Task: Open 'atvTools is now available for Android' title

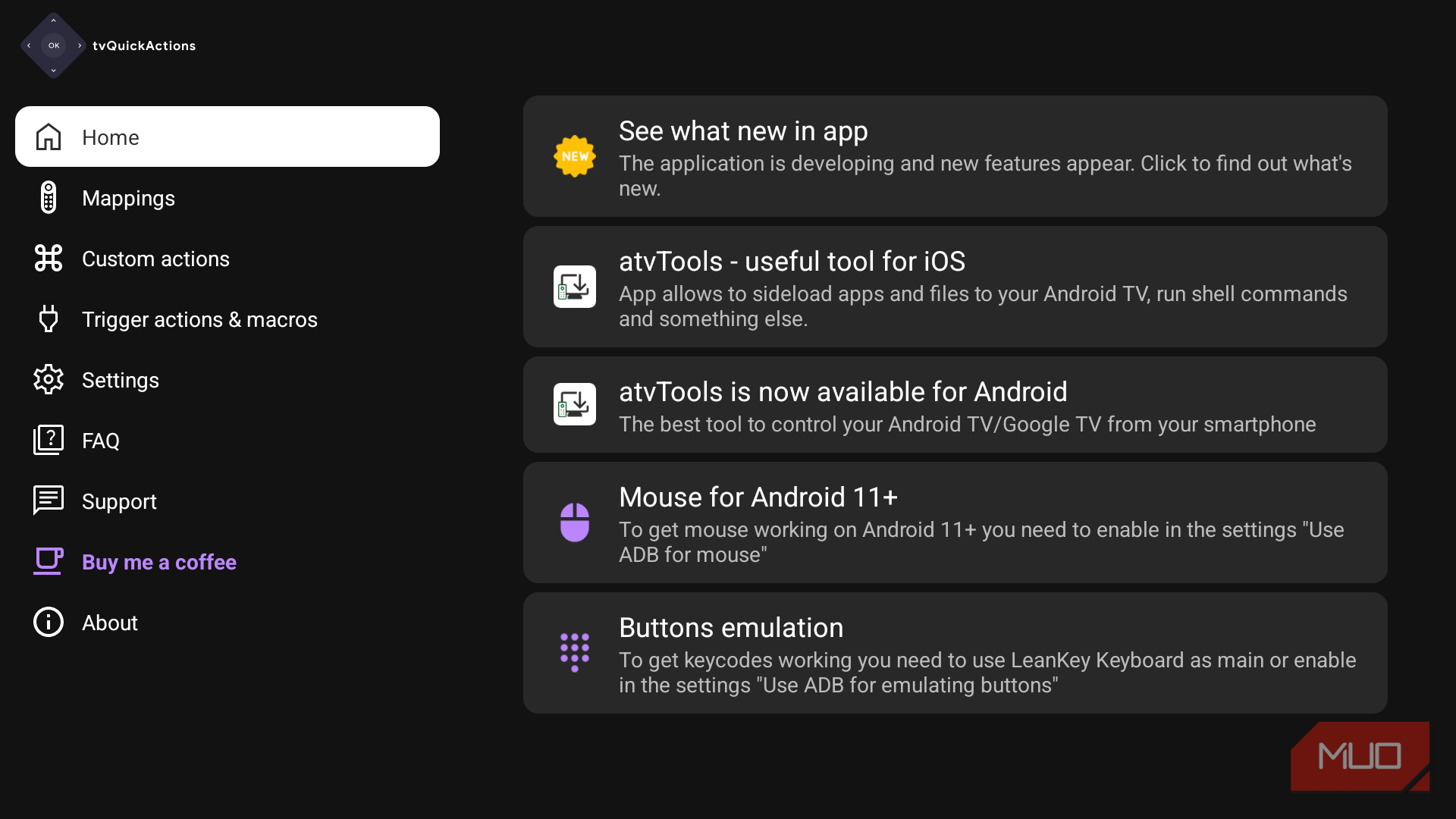Action: coord(843,392)
